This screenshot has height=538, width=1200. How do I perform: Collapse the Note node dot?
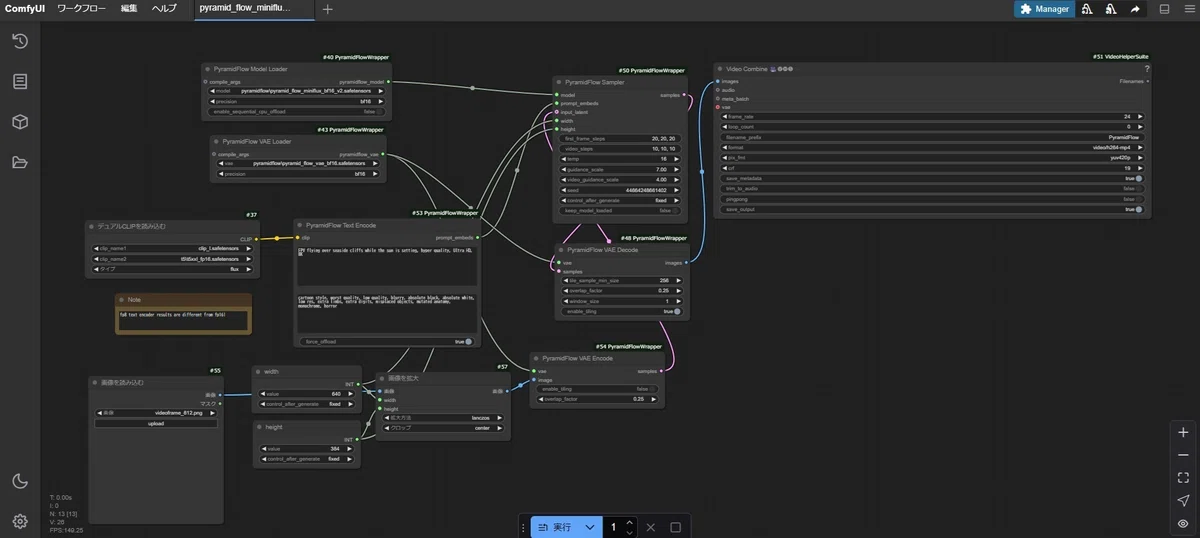(x=121, y=299)
